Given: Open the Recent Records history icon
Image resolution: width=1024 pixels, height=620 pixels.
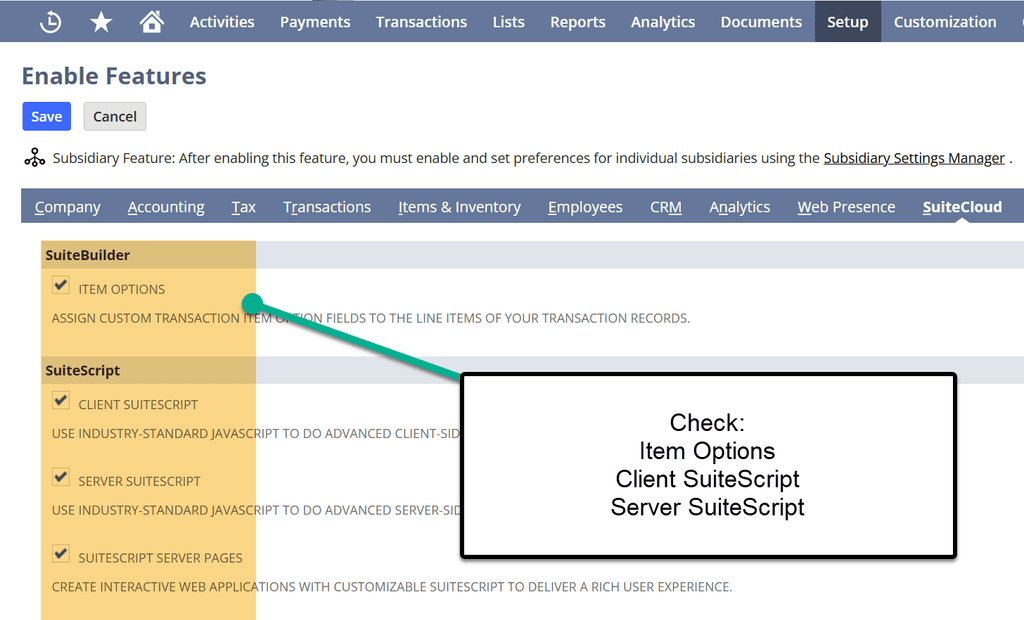Looking at the screenshot, I should (50, 22).
